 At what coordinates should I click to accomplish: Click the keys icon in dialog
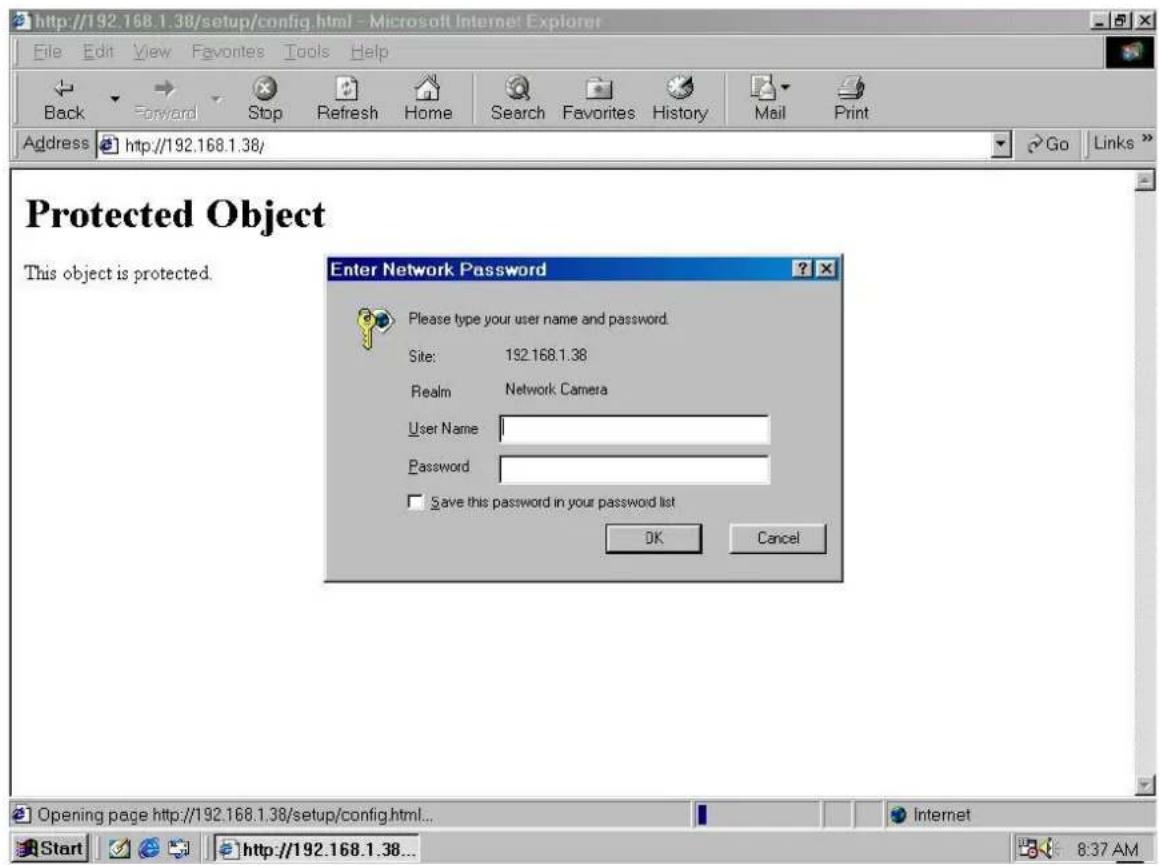375,329
